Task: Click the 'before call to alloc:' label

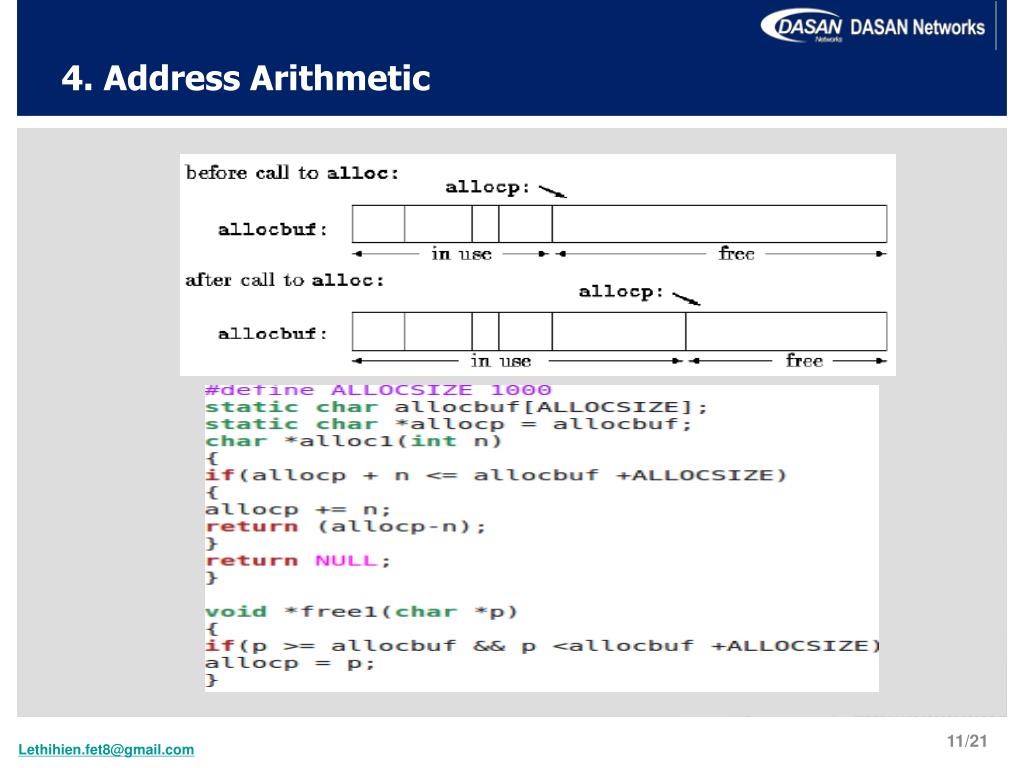Action: (x=292, y=173)
